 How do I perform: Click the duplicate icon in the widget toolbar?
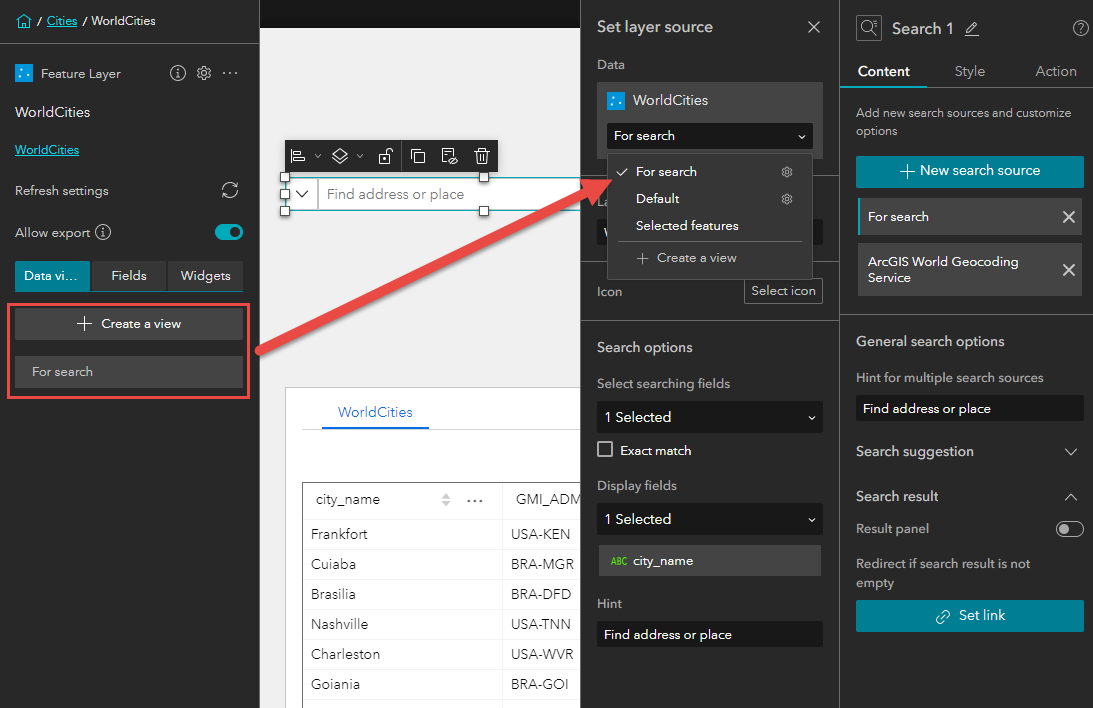tap(418, 156)
